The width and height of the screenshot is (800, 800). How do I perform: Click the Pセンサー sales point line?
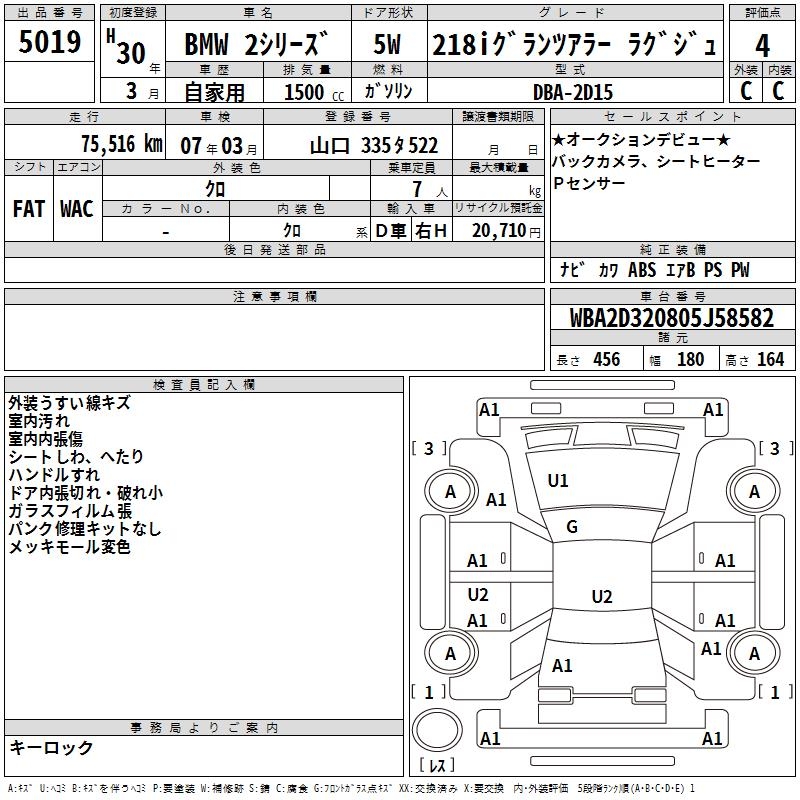click(589, 183)
